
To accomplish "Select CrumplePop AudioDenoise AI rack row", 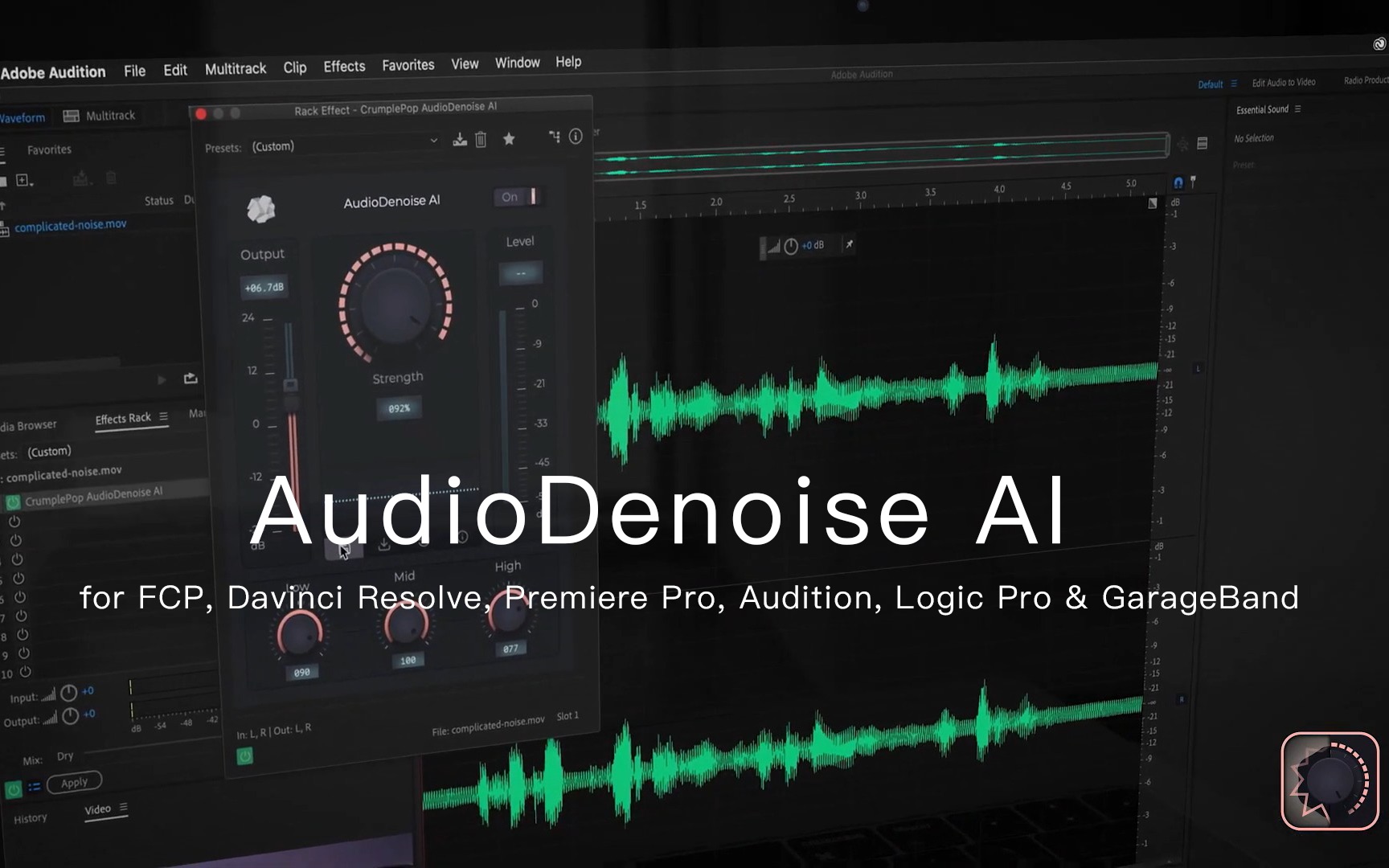I will coord(104,493).
